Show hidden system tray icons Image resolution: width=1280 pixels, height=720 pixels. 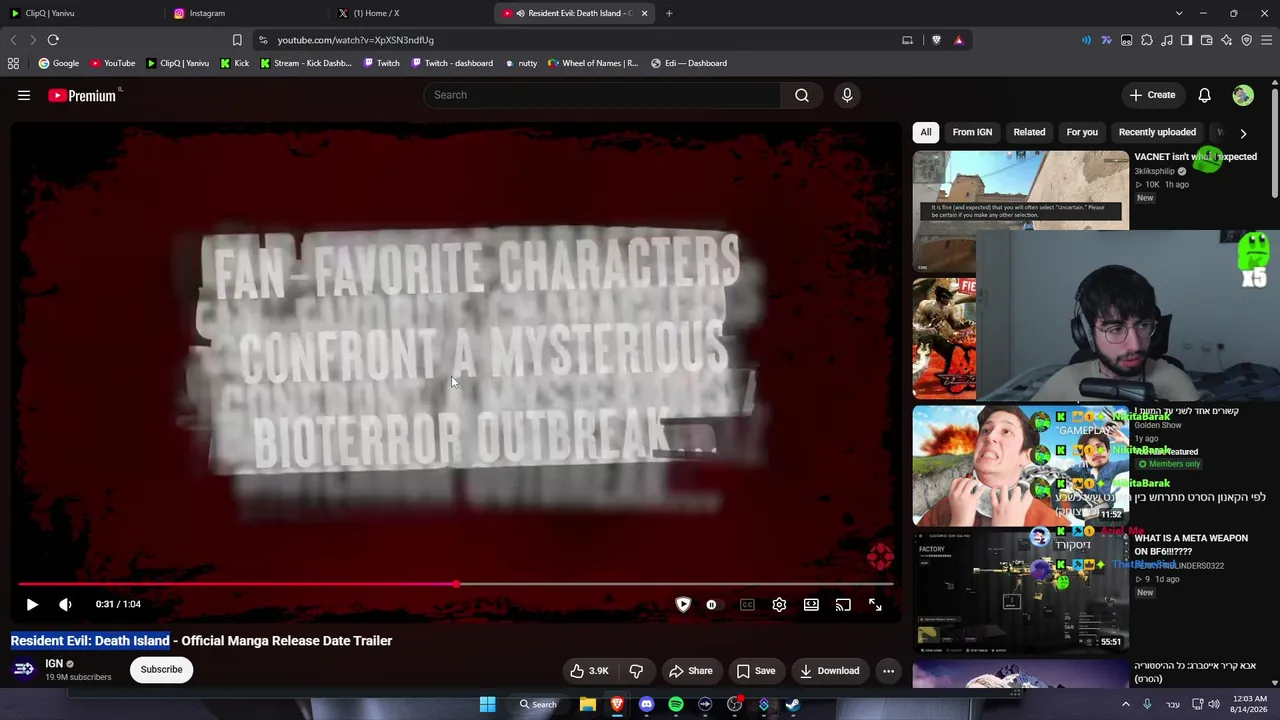(1126, 704)
